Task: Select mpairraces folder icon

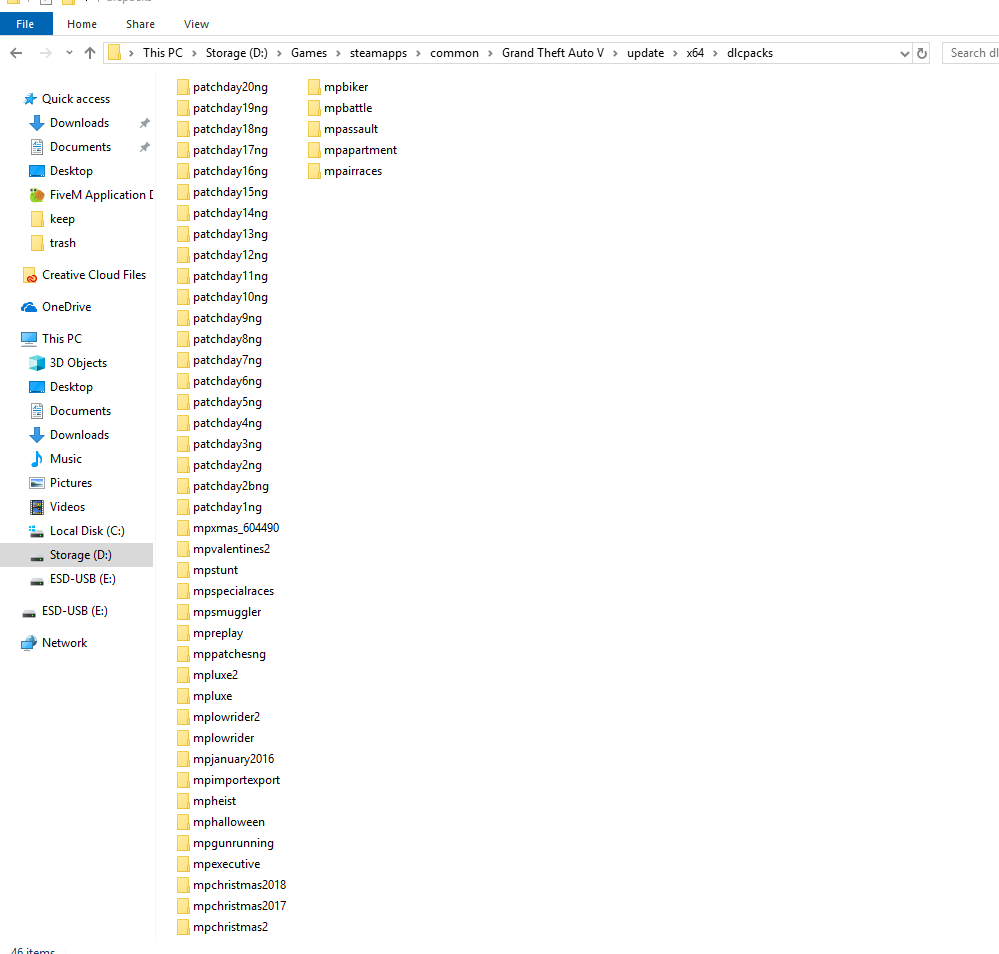Action: point(314,171)
